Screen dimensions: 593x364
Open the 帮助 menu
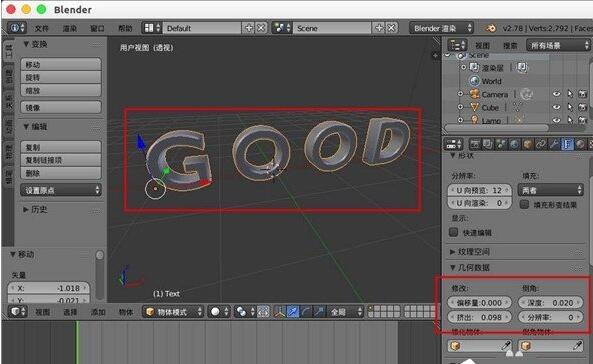click(125, 28)
